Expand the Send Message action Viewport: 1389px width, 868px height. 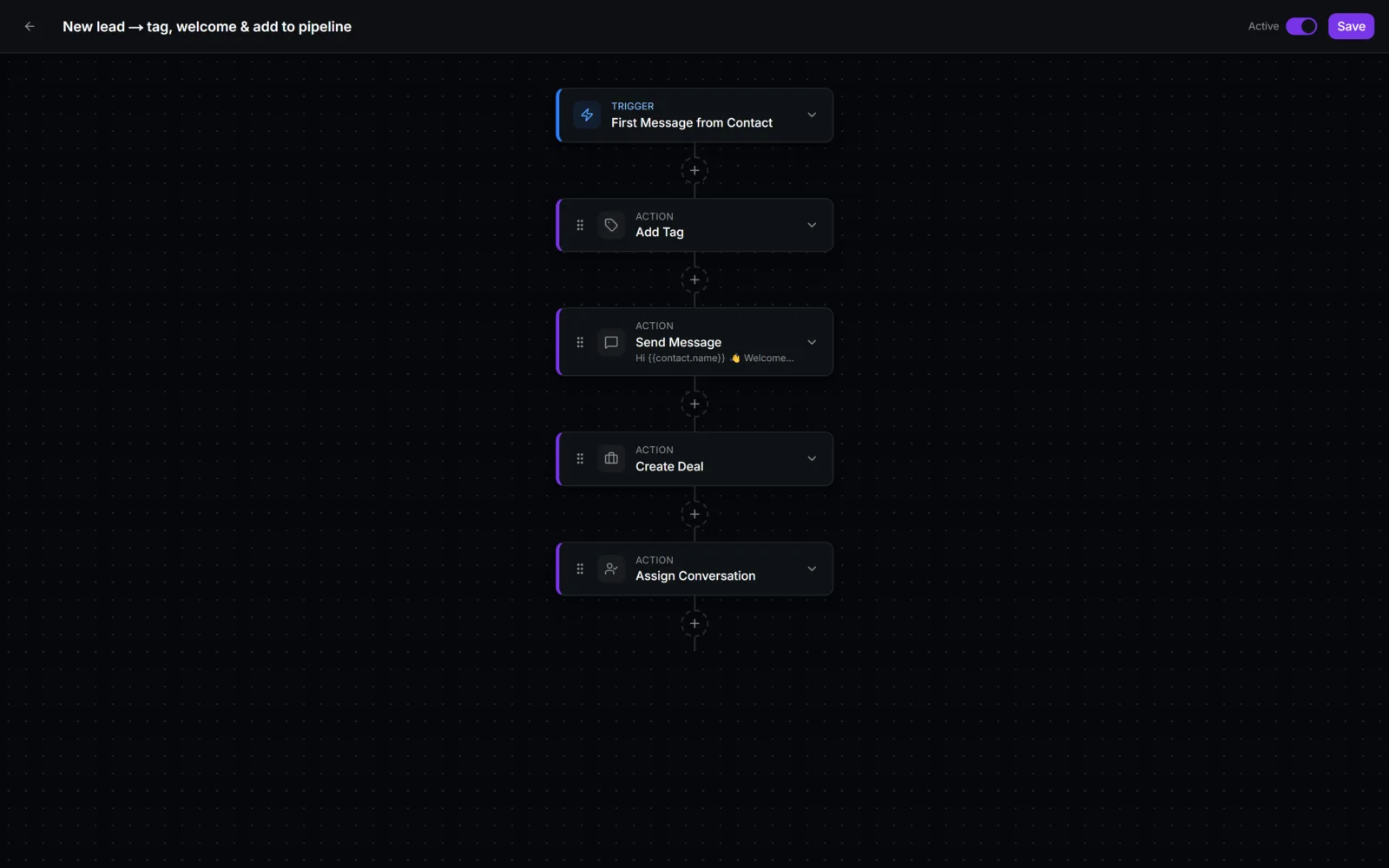pyautogui.click(x=812, y=342)
